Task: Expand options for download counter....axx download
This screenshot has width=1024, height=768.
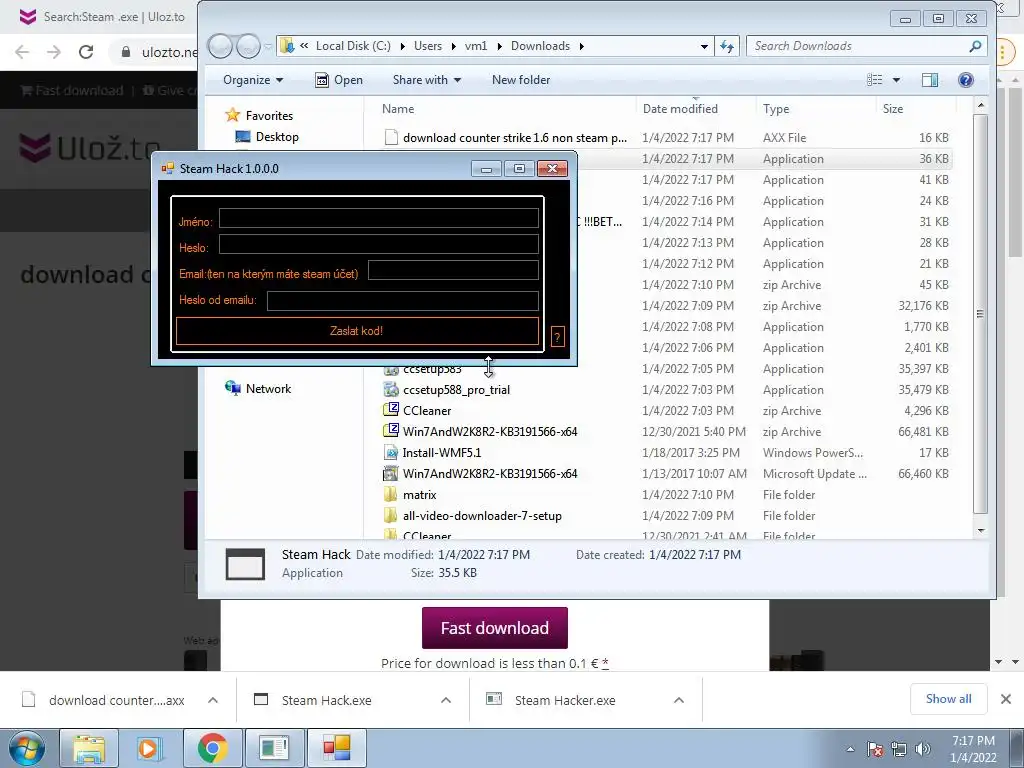Action: 213,700
